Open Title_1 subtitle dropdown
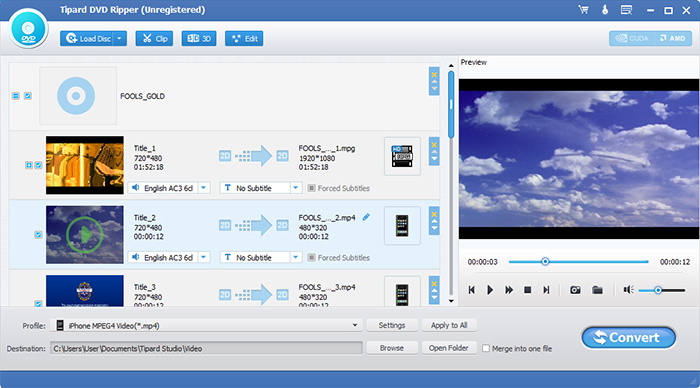The width and height of the screenshot is (700, 388). 296,188
